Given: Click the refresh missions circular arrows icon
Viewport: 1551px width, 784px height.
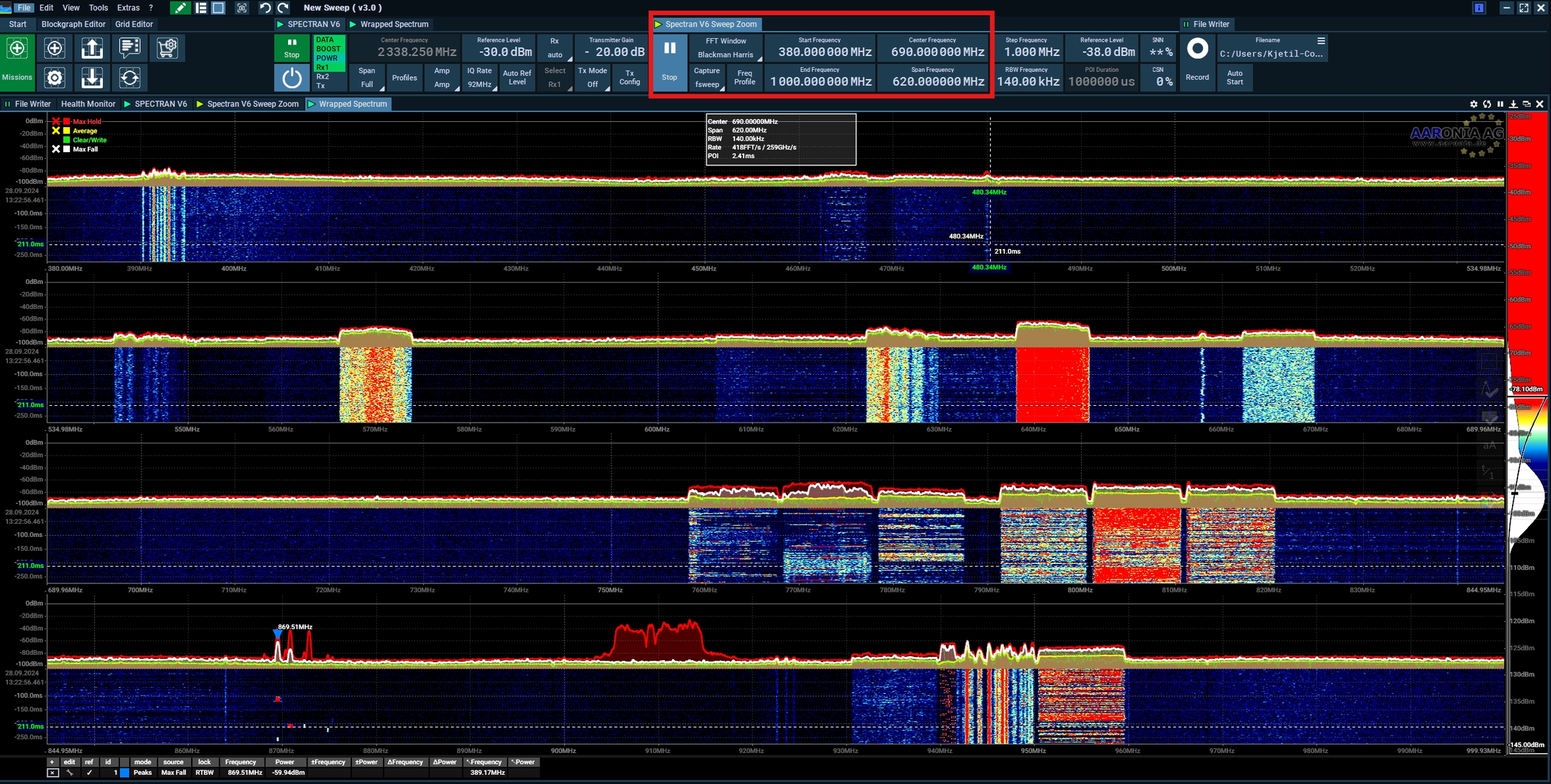Looking at the screenshot, I should (x=129, y=78).
